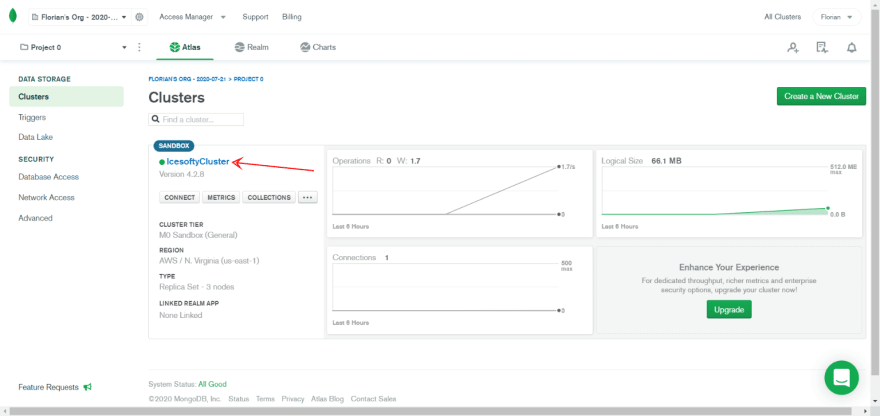Image resolution: width=880 pixels, height=416 pixels.
Task: Open the Florian user menu
Action: pyautogui.click(x=836, y=17)
